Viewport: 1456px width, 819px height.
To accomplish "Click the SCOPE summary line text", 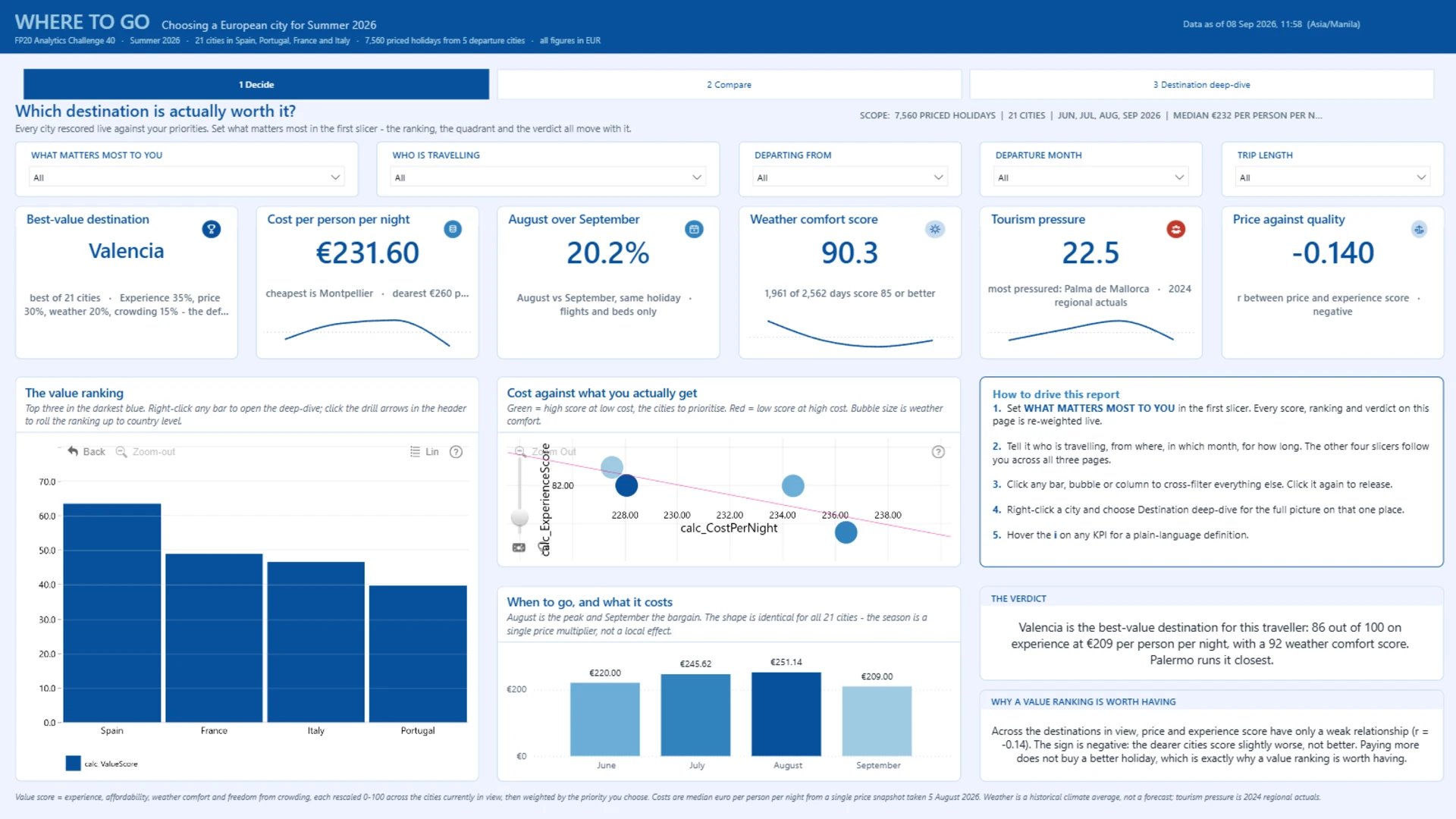I will click(1091, 115).
